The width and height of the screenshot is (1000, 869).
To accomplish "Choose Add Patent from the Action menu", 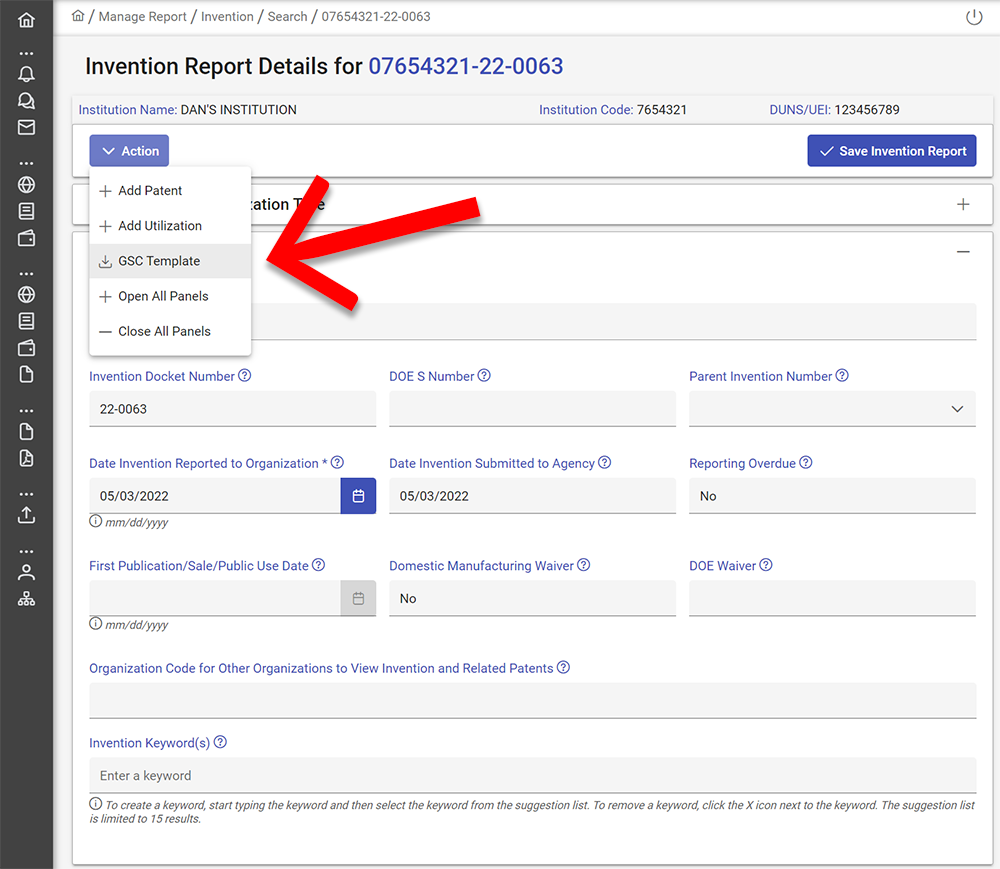I will tap(150, 191).
